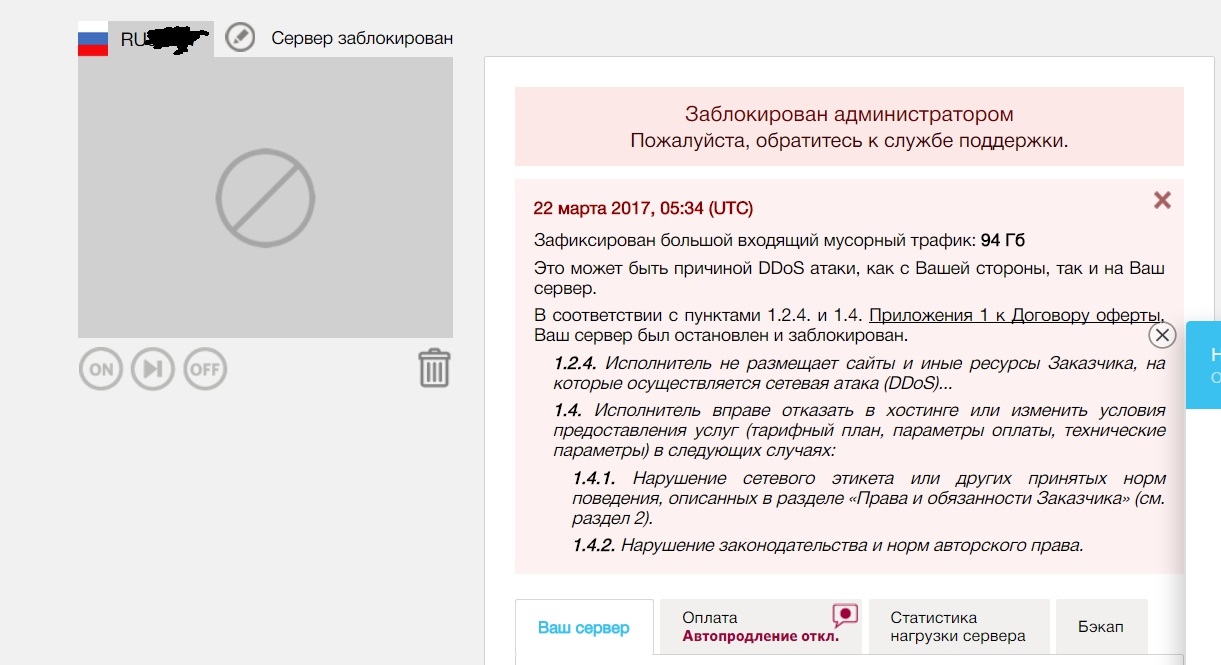
Task: Click the pencil edit icon beside server name
Action: point(240,38)
